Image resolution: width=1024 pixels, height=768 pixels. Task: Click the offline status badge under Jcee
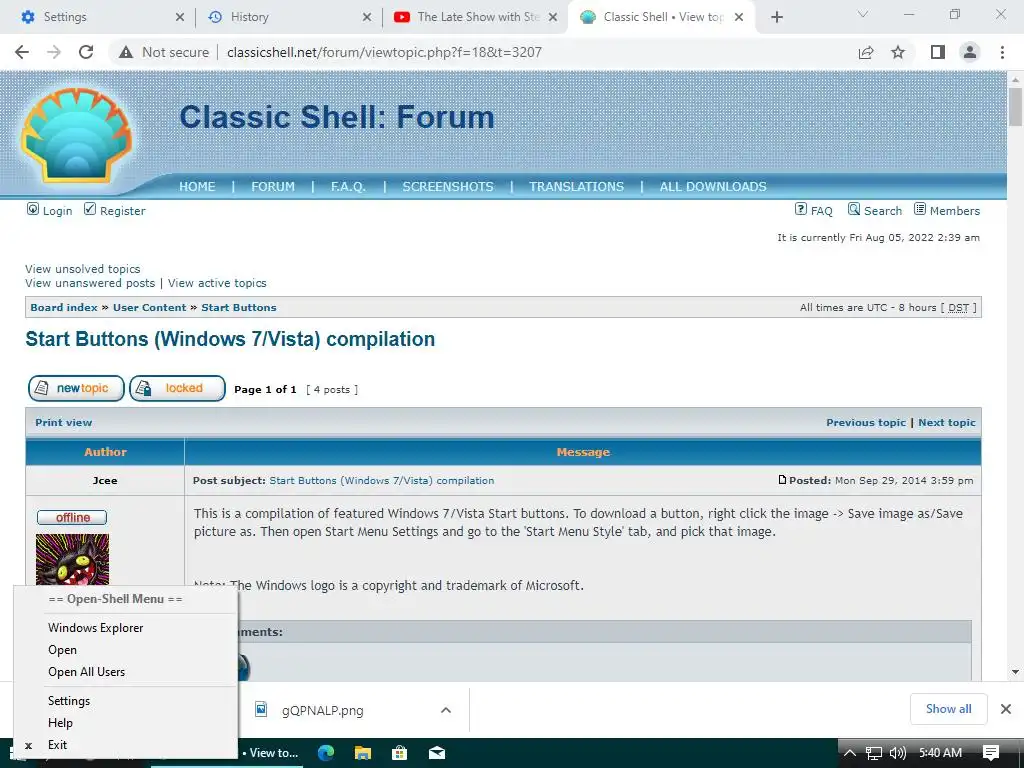click(72, 517)
